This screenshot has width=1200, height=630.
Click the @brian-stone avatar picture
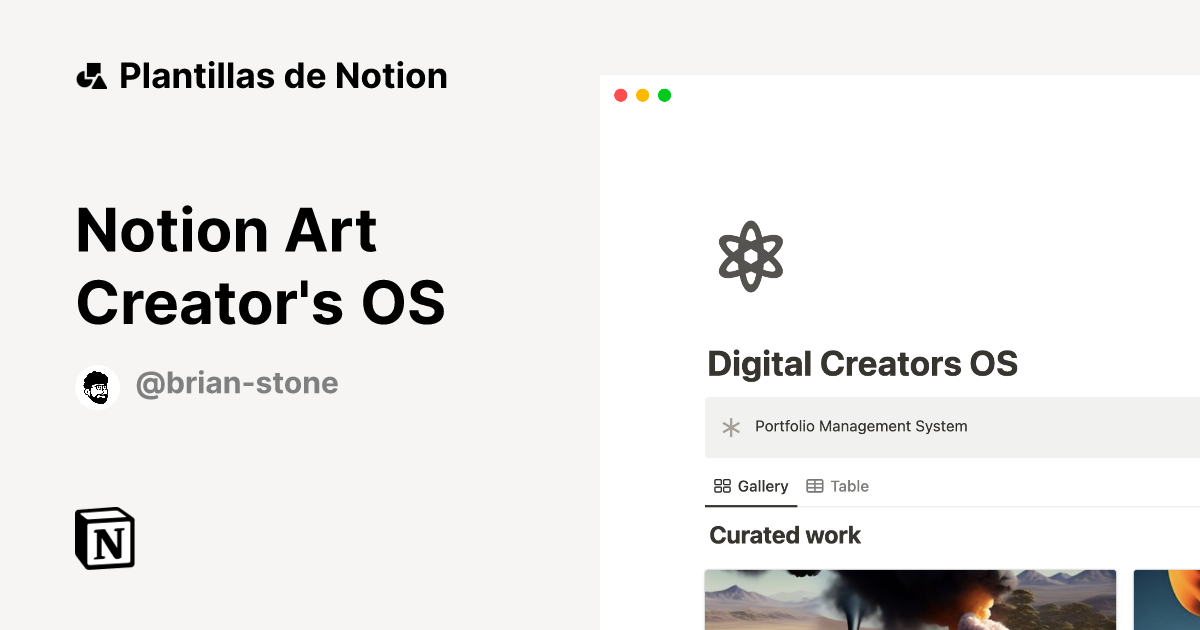click(x=97, y=387)
